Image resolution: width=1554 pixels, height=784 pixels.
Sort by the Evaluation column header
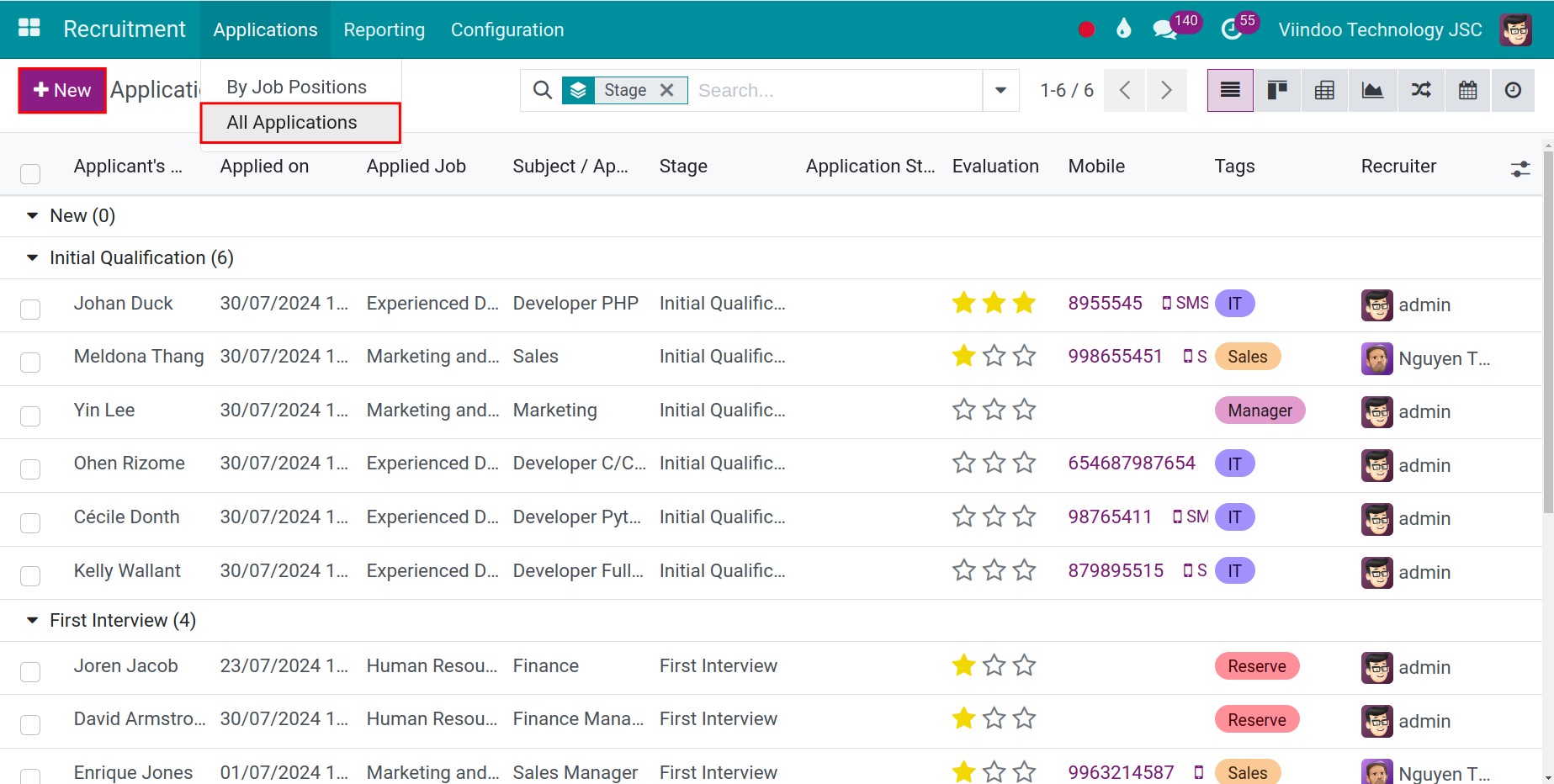tap(995, 167)
